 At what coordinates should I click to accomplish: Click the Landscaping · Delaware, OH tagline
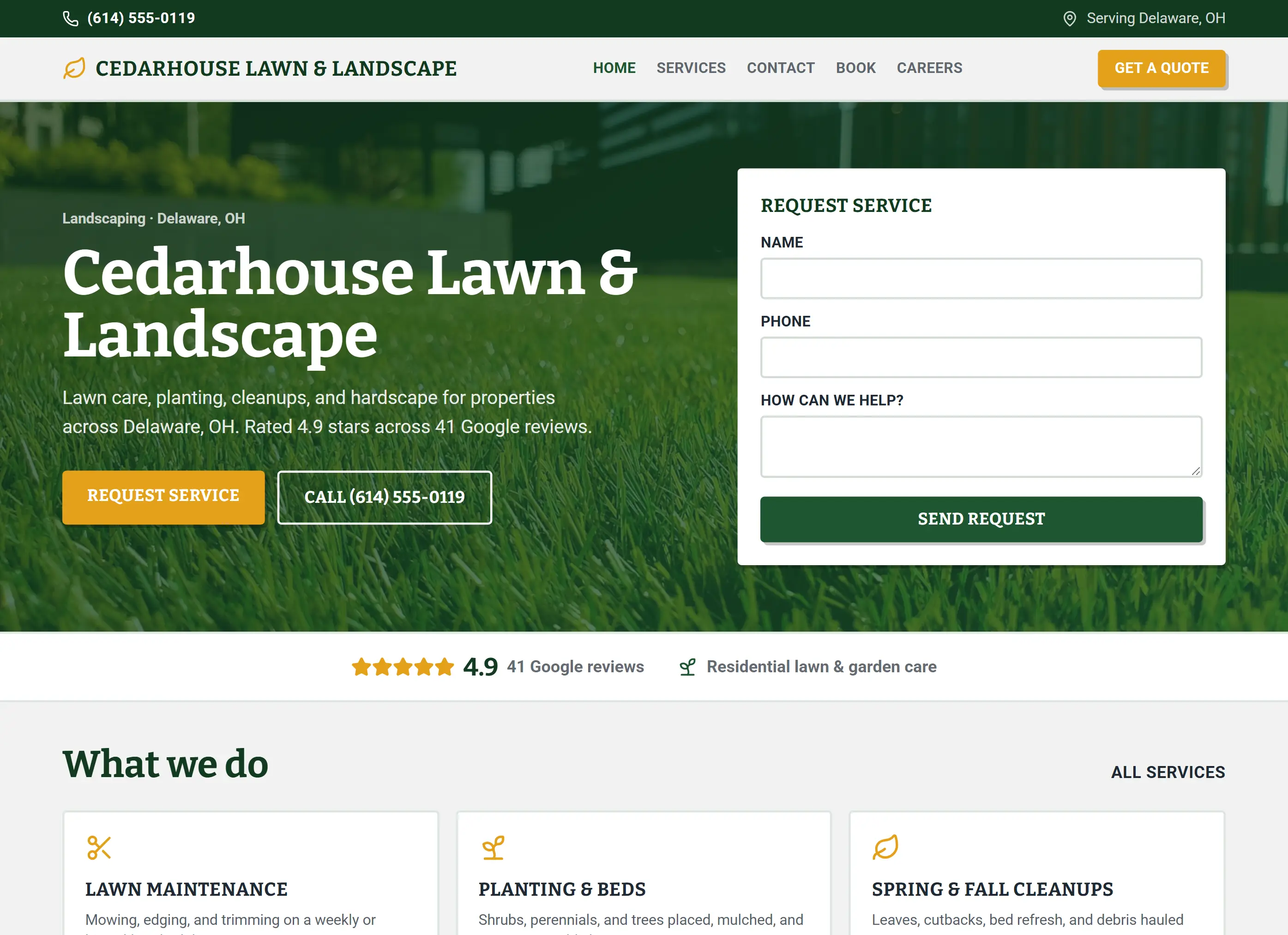coord(154,219)
